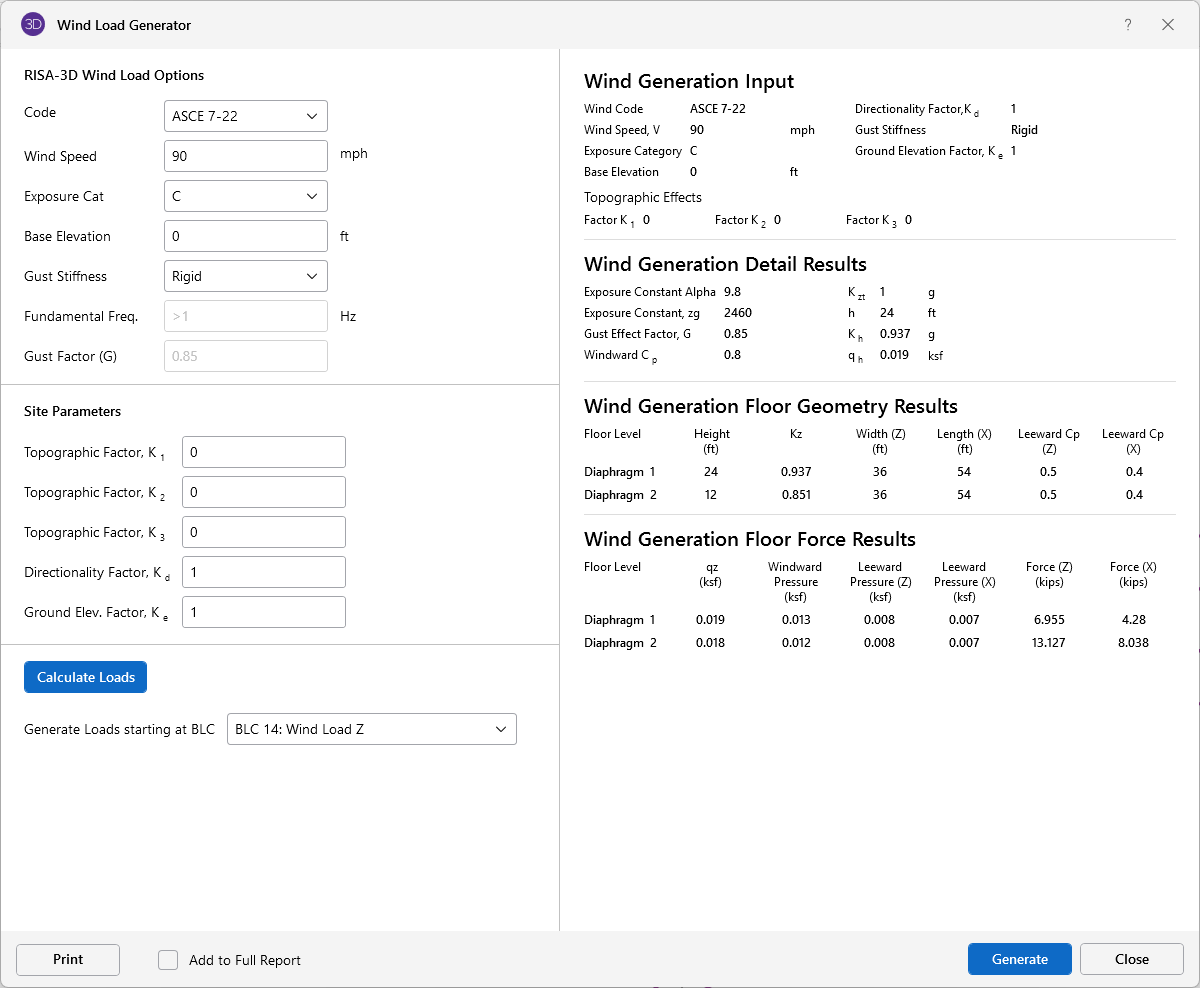The image size is (1200, 988).
Task: Expand the Generate Loads starting at BLC dropdown
Action: [371, 729]
